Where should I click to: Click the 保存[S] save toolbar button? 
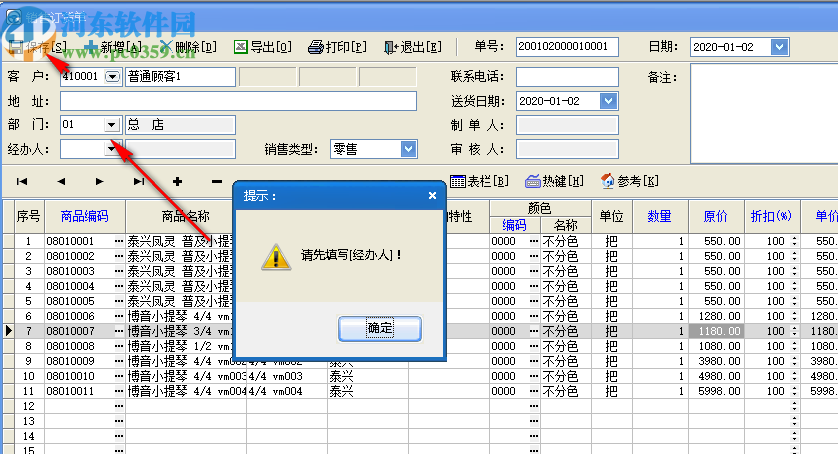point(38,47)
